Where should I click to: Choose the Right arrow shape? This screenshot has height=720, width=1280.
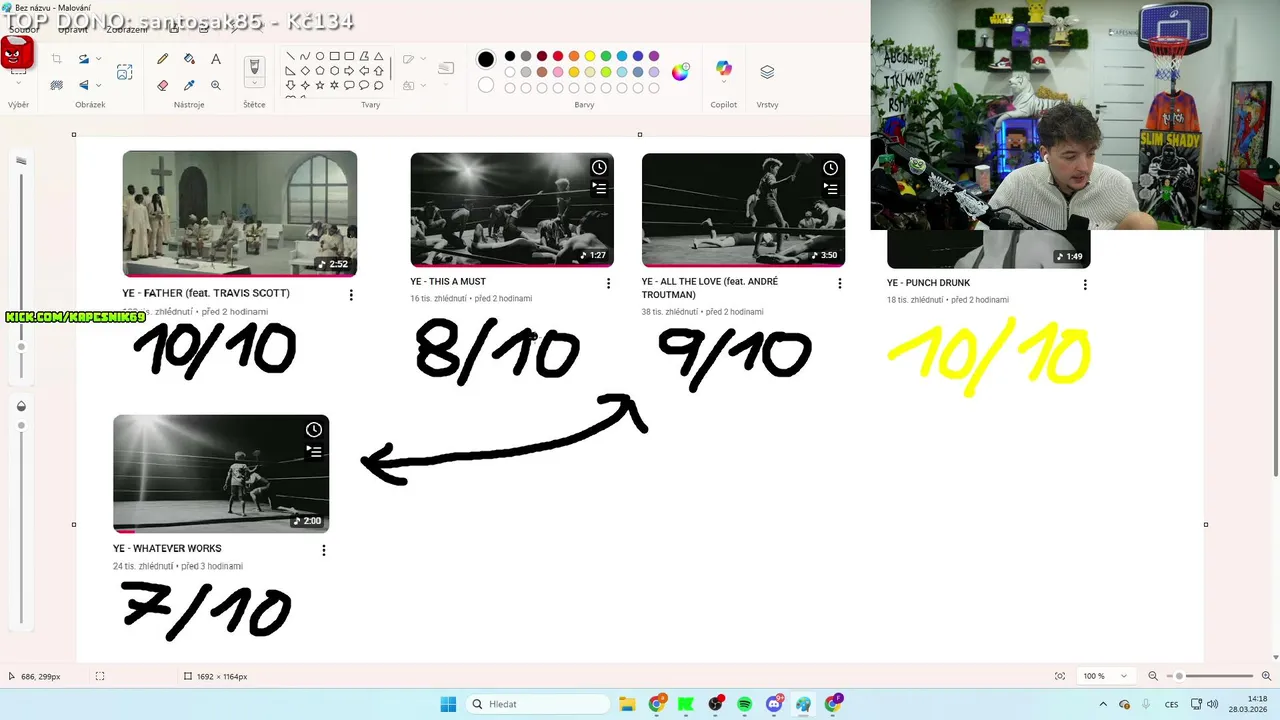click(349, 71)
